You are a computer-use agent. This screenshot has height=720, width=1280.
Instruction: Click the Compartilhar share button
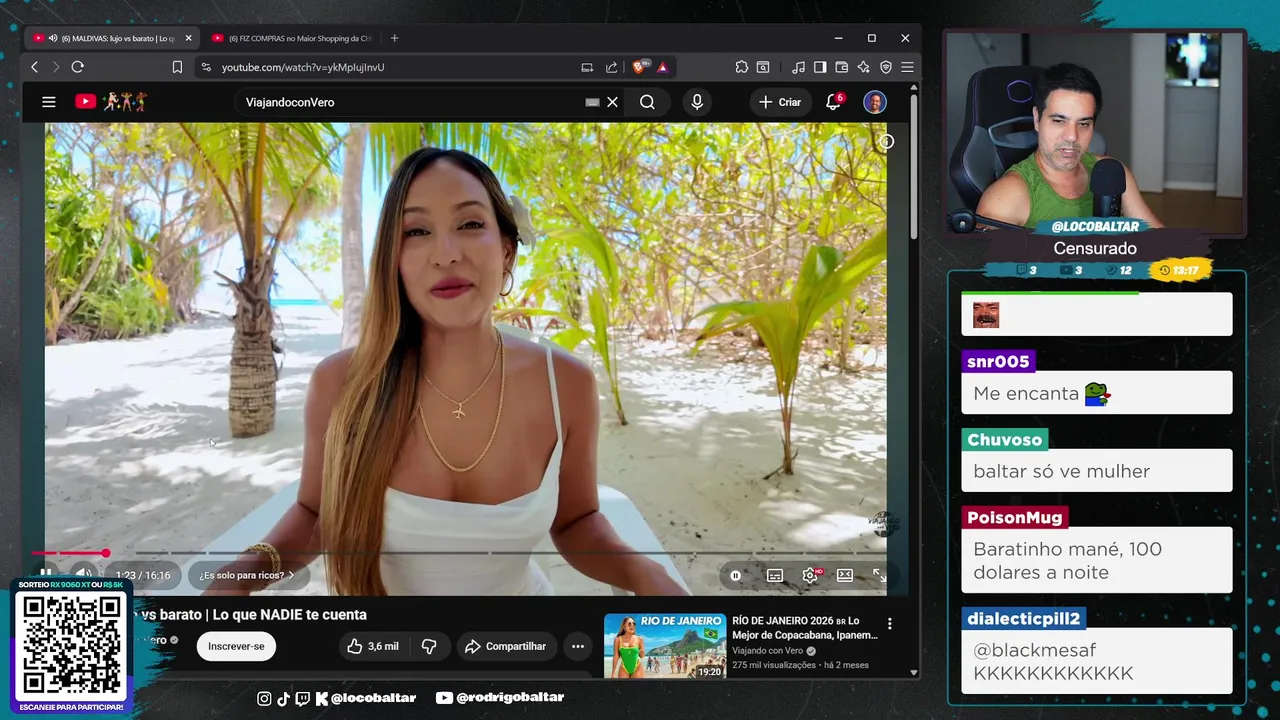pos(505,646)
